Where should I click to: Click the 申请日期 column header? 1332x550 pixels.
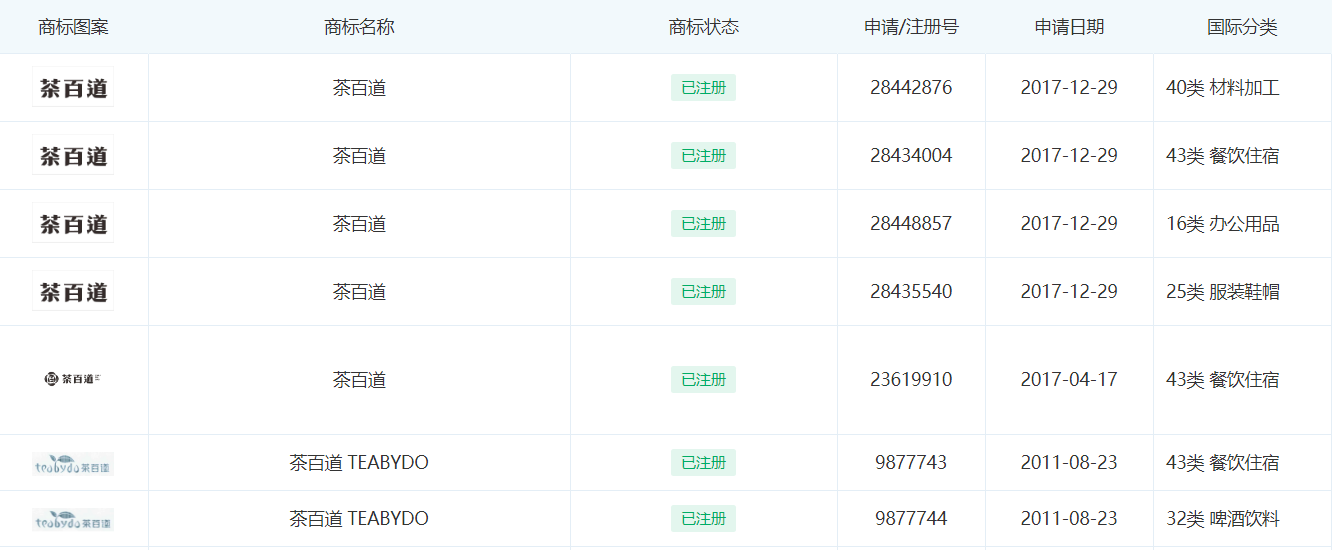click(1069, 27)
